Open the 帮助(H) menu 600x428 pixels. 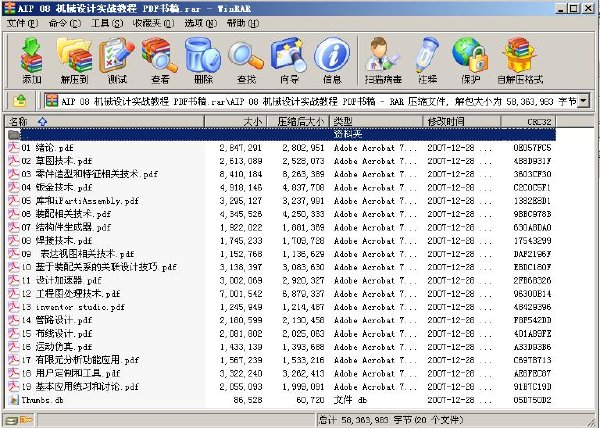click(x=243, y=23)
